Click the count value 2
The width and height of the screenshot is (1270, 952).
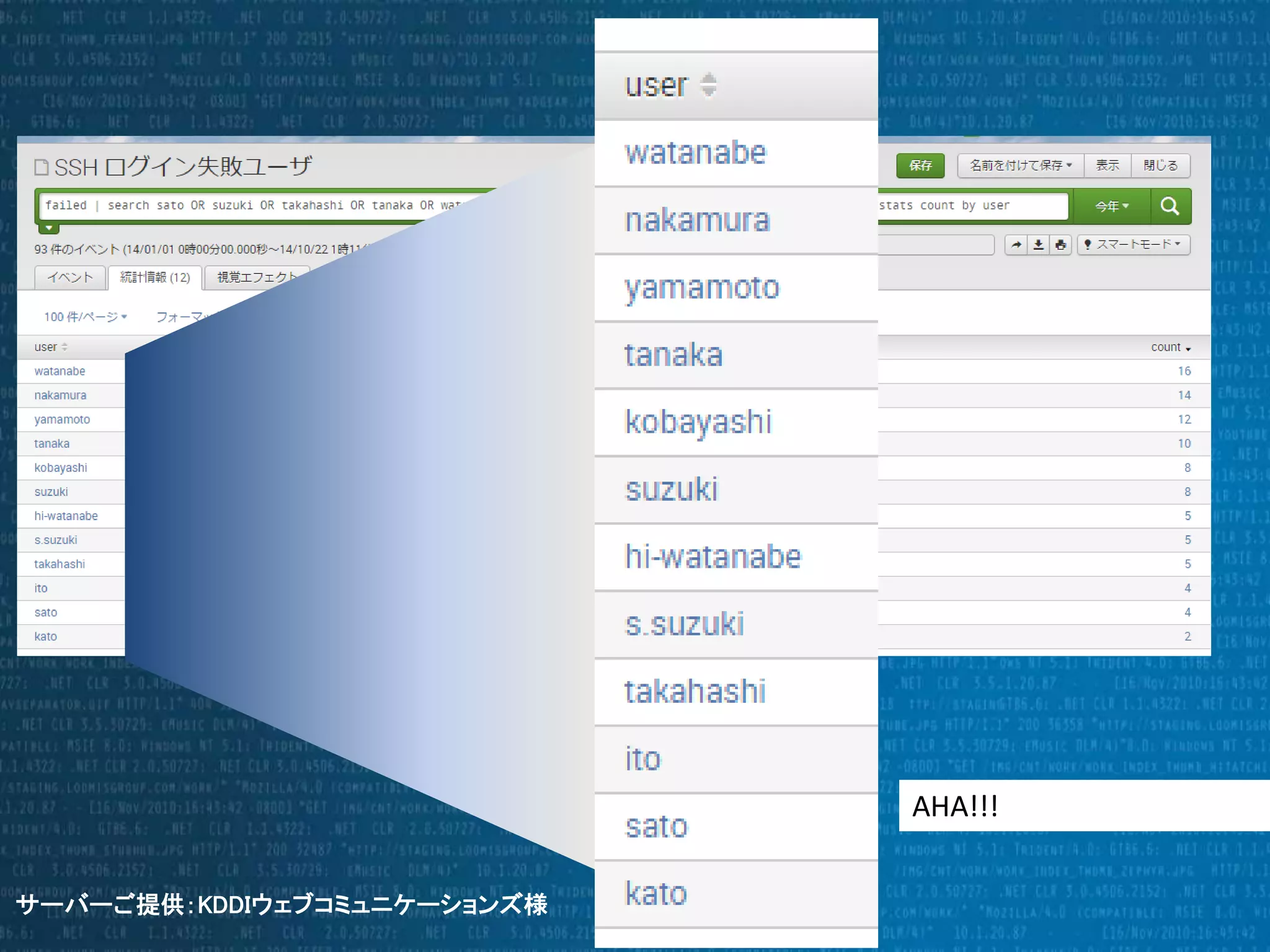click(x=1188, y=637)
